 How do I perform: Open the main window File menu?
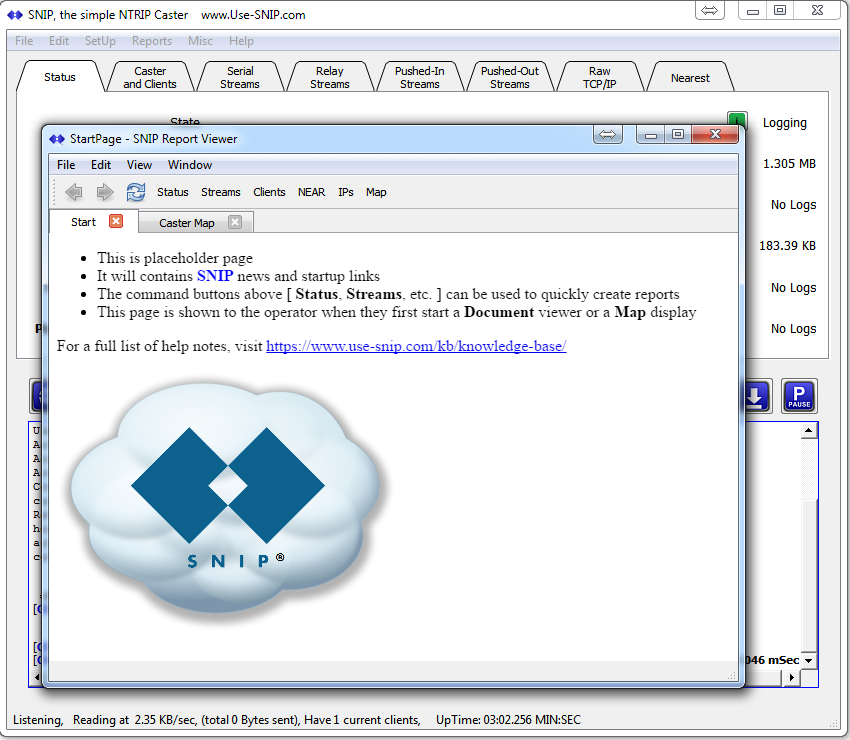[x=24, y=41]
